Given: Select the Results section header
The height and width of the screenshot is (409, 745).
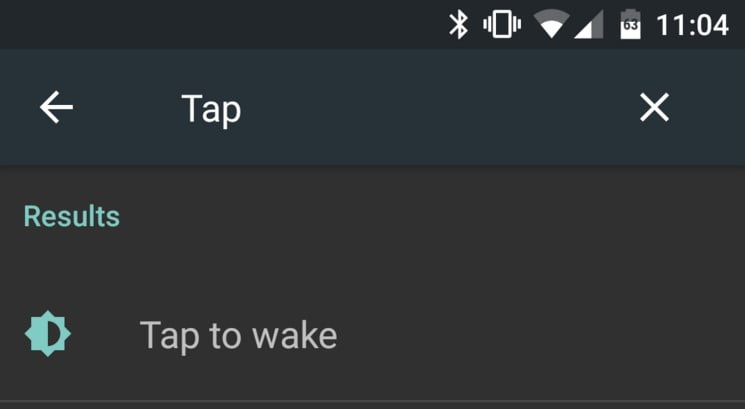Looking at the screenshot, I should (72, 217).
